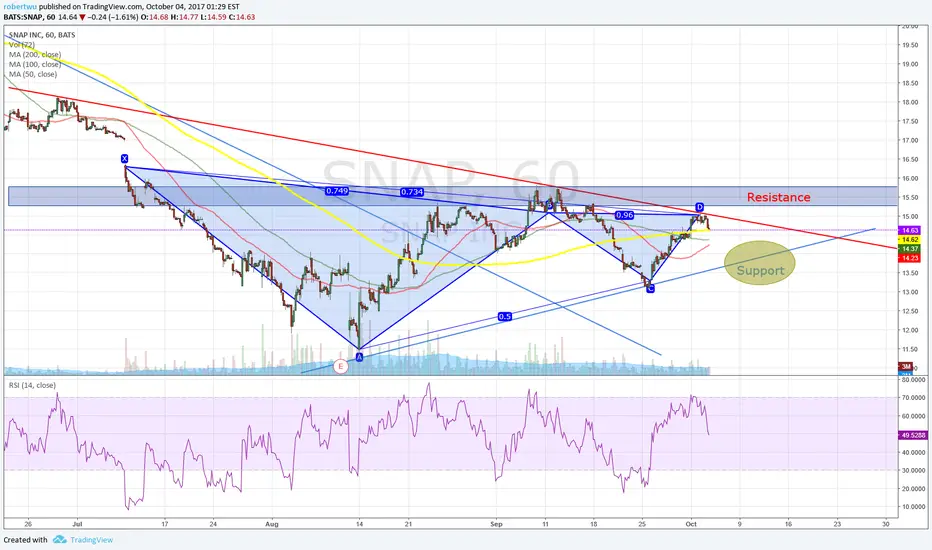Click the RSI value tag 49.5288
The height and width of the screenshot is (550, 932).
[913, 435]
